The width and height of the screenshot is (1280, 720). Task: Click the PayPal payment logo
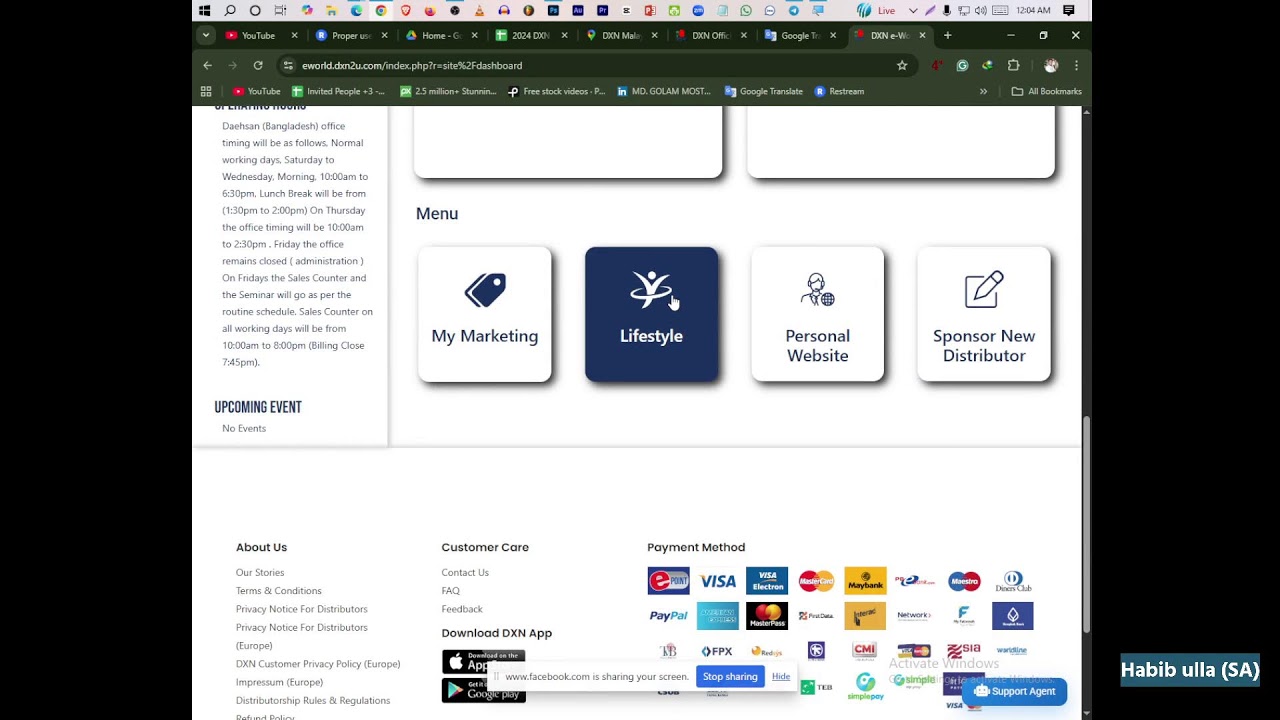(668, 616)
